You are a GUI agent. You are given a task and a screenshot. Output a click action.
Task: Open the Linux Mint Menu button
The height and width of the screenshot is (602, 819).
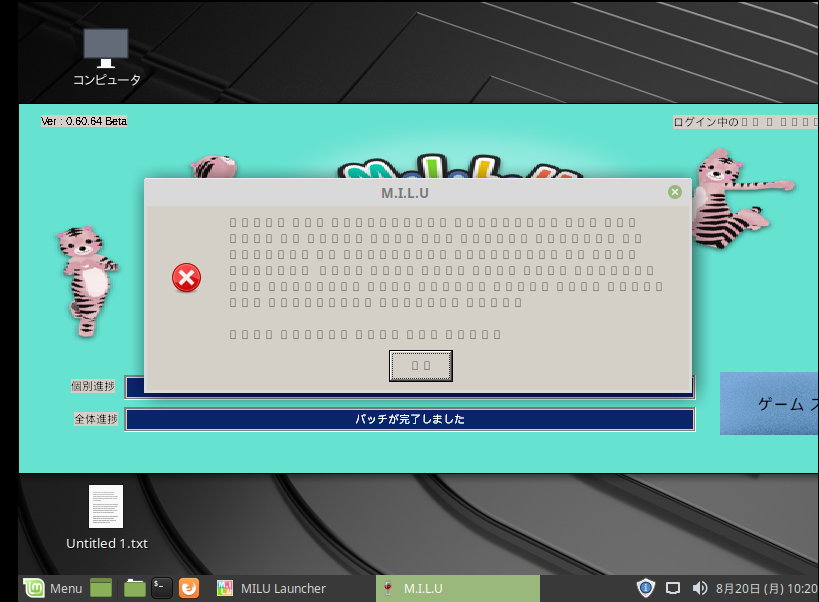pos(53,588)
